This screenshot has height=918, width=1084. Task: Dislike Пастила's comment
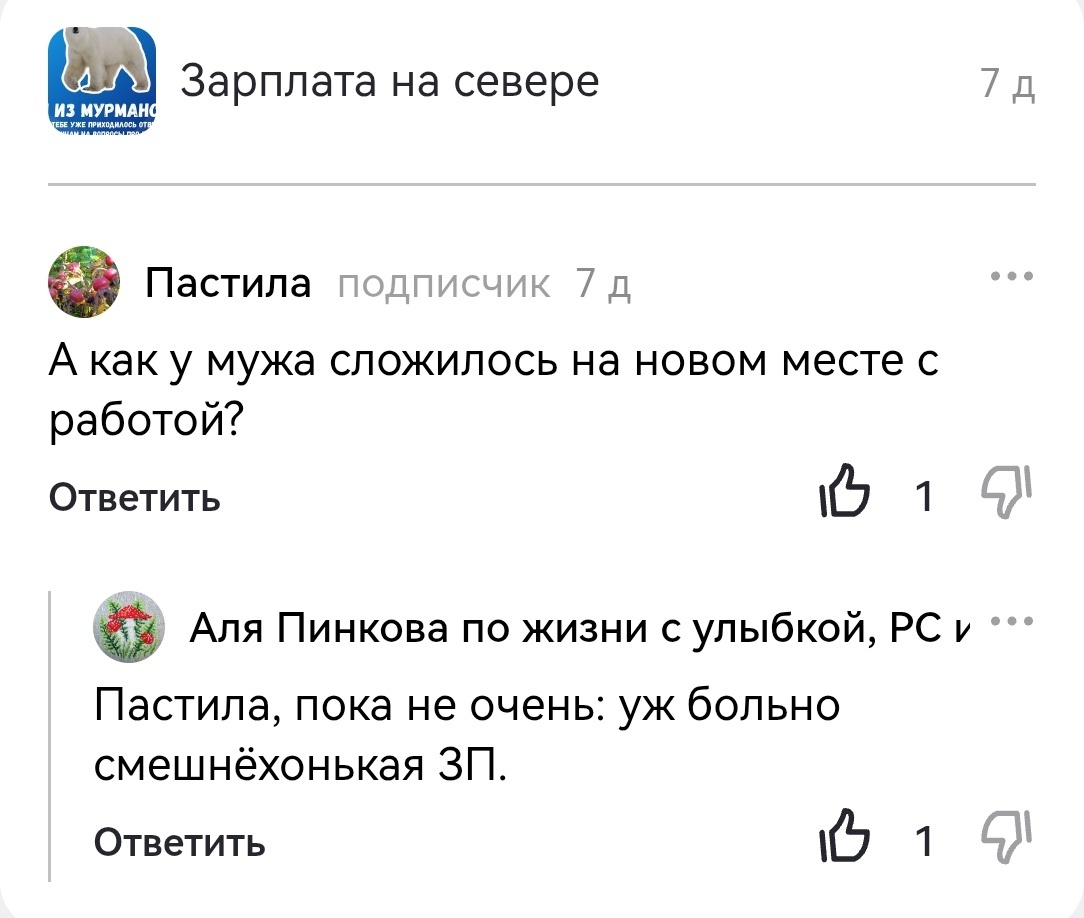coord(1007,492)
